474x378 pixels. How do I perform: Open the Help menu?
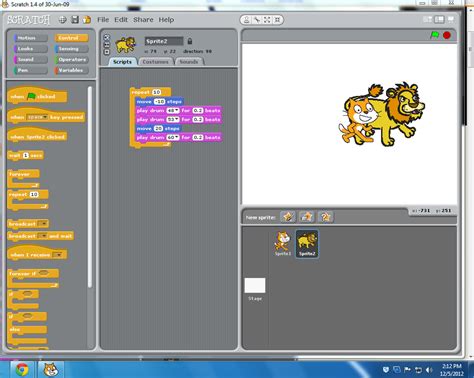point(166,20)
